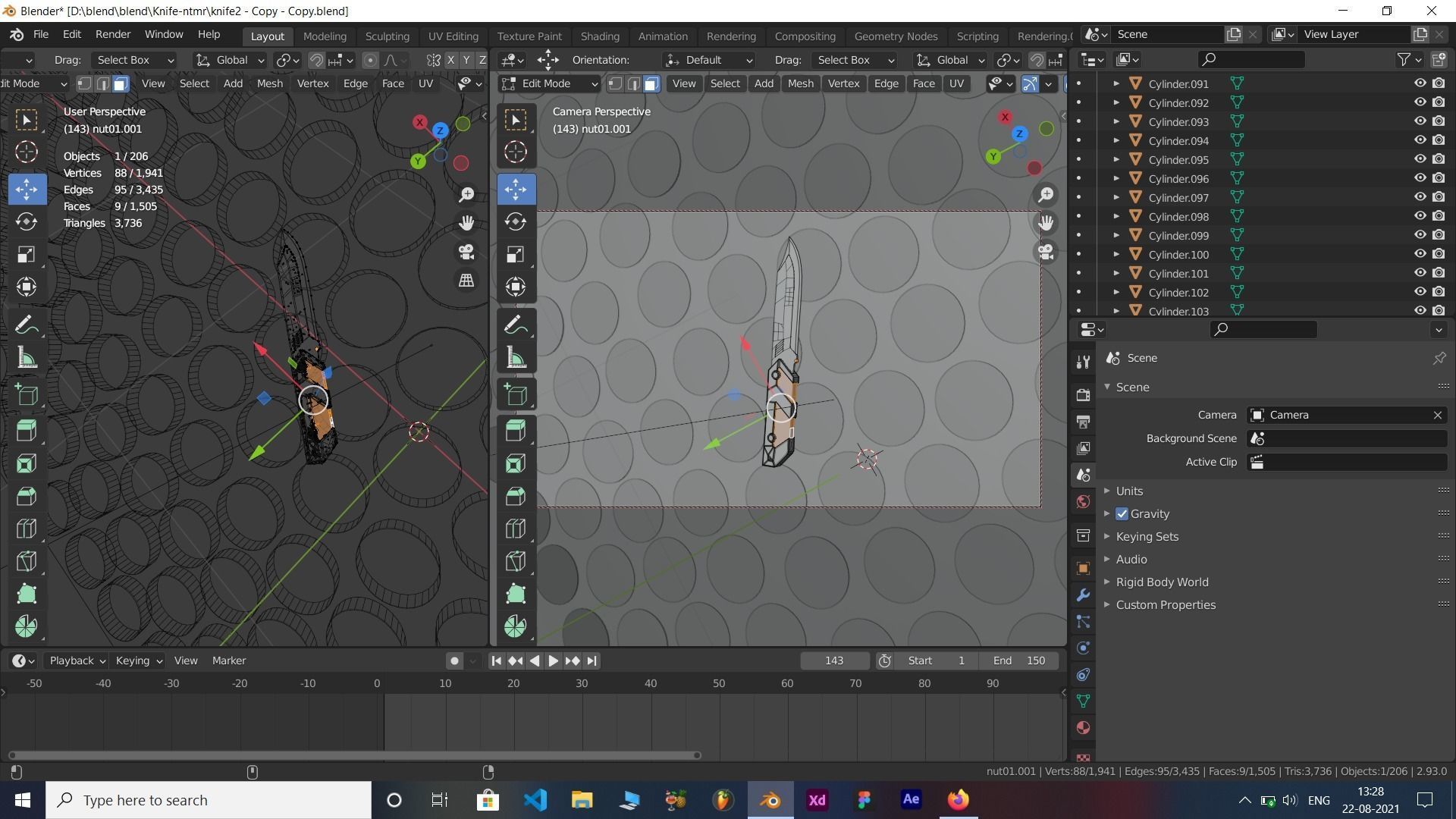1456x819 pixels.
Task: Select the Loop Cut tool in camera viewport
Action: 516,528
